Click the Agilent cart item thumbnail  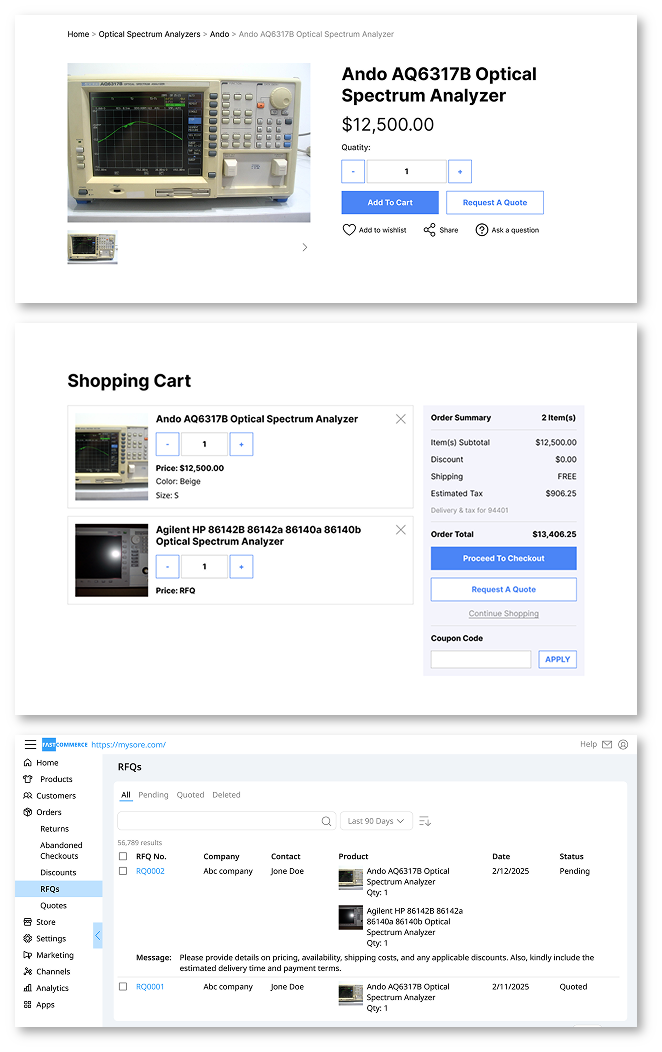[111, 561]
